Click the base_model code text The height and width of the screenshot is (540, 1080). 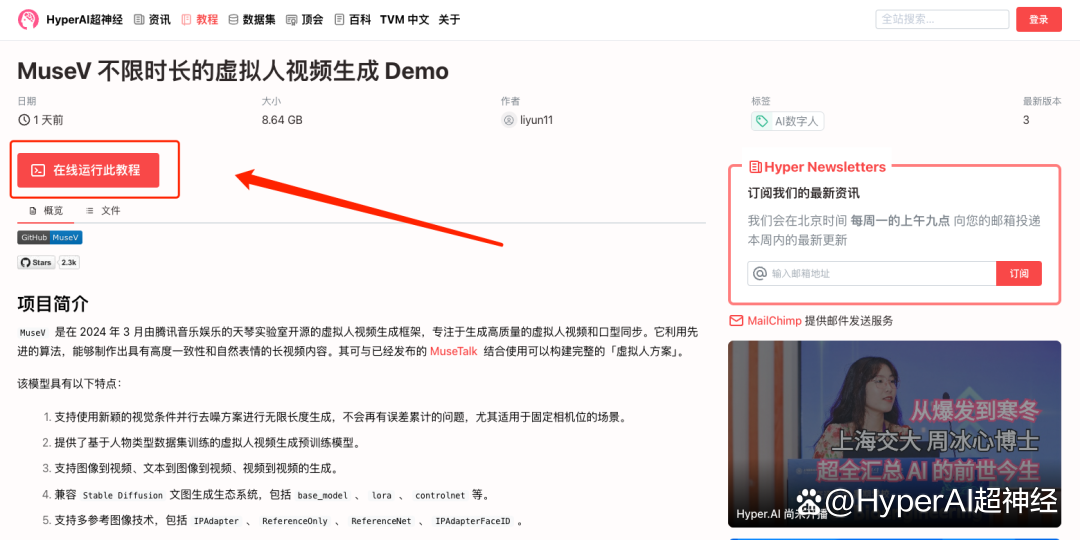pos(324,495)
